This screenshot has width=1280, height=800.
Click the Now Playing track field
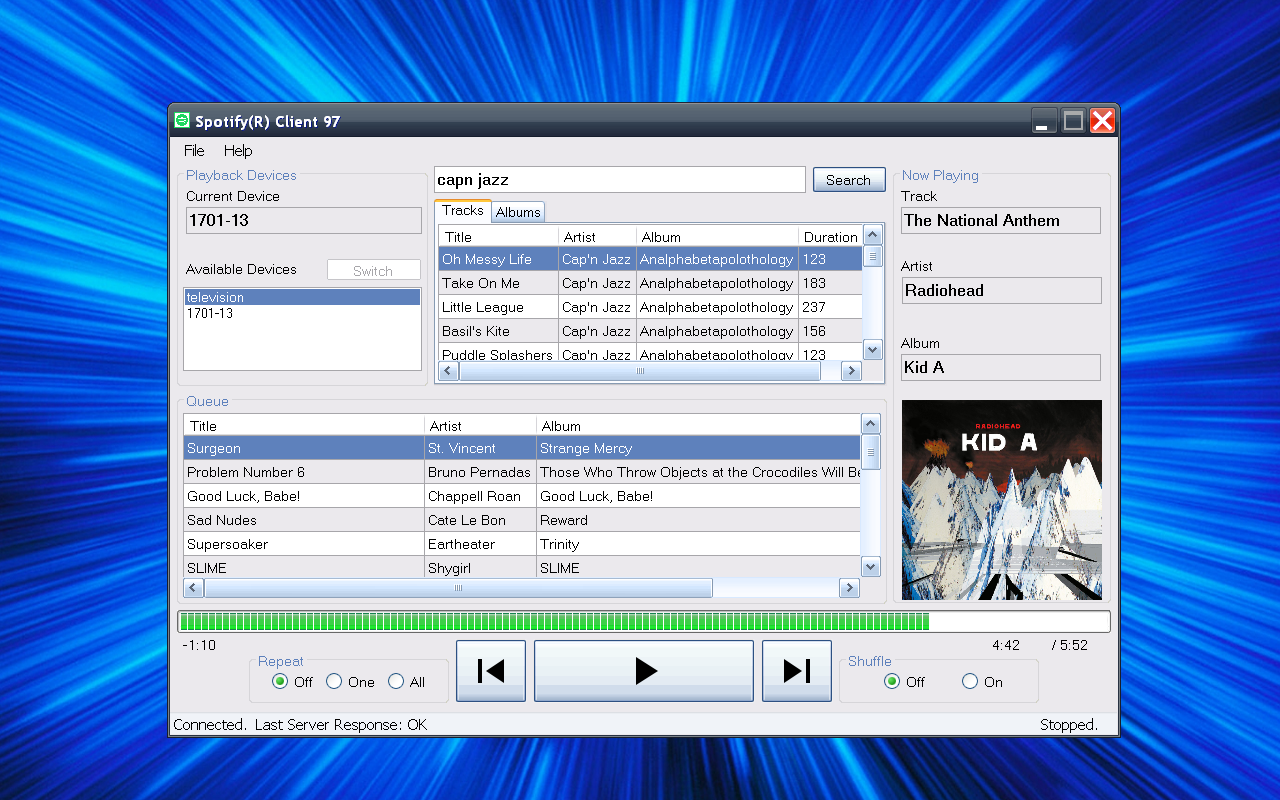click(1001, 221)
